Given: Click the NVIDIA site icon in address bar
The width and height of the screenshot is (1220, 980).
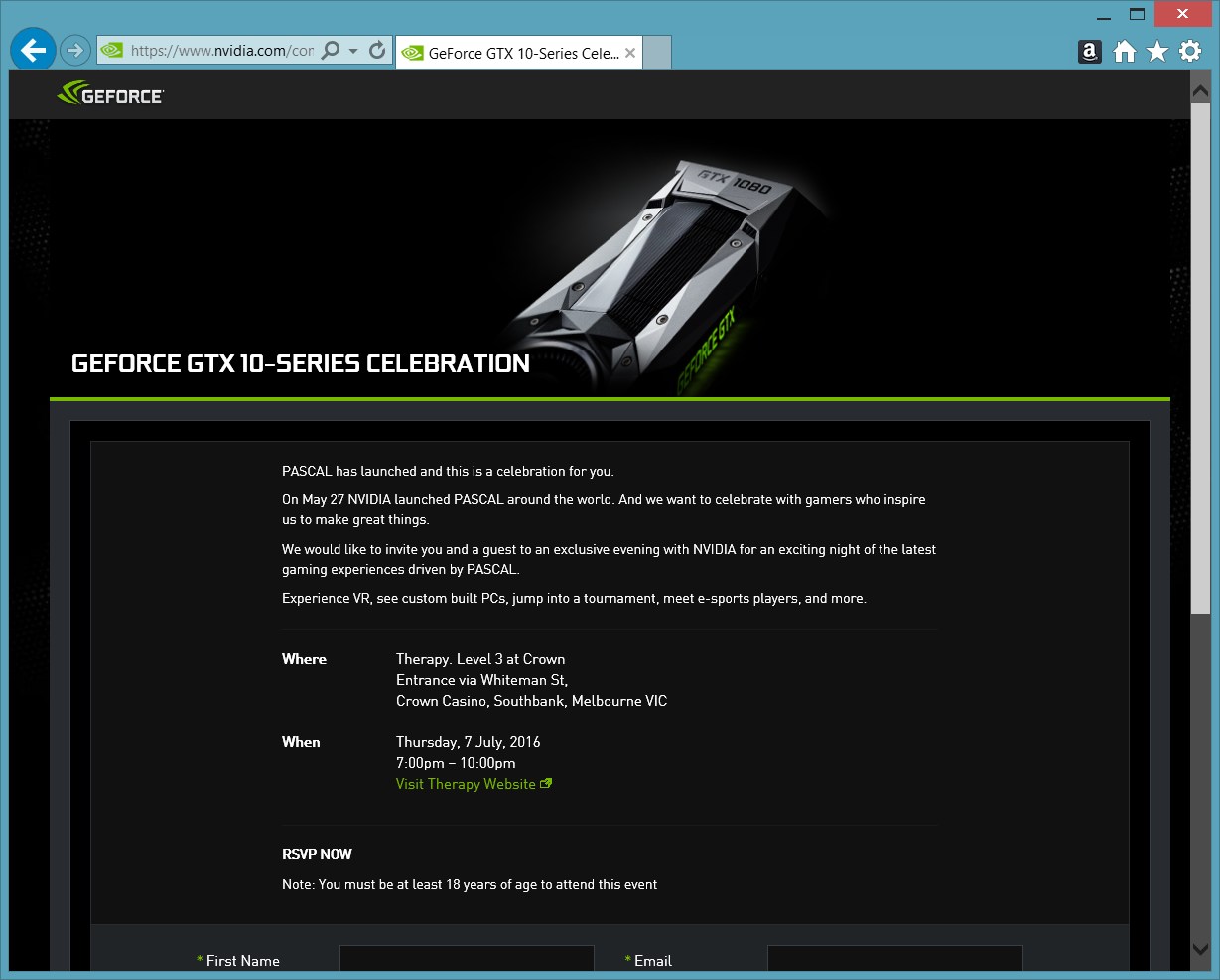Looking at the screenshot, I should (112, 50).
